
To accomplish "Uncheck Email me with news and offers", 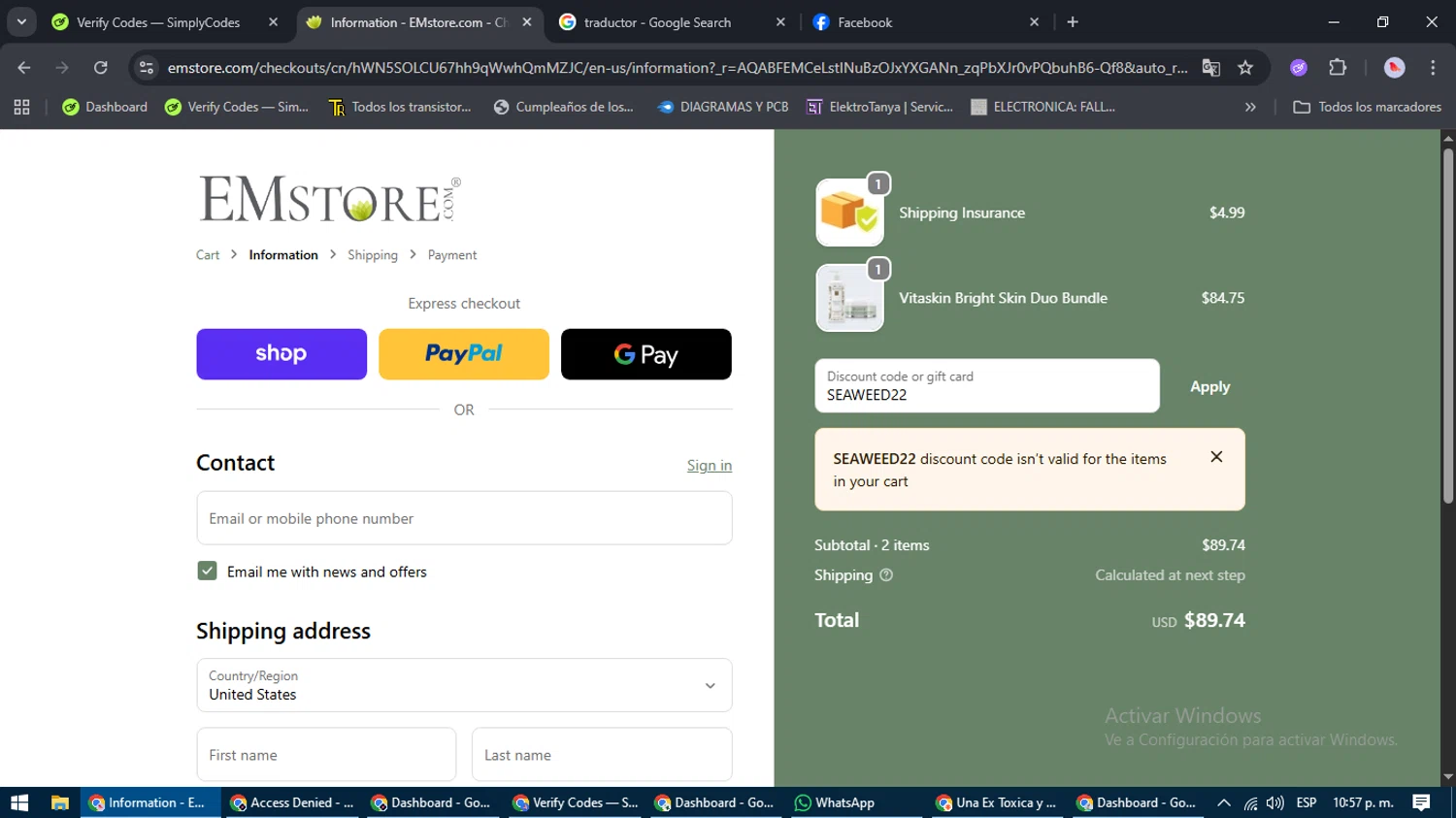I will [x=207, y=571].
